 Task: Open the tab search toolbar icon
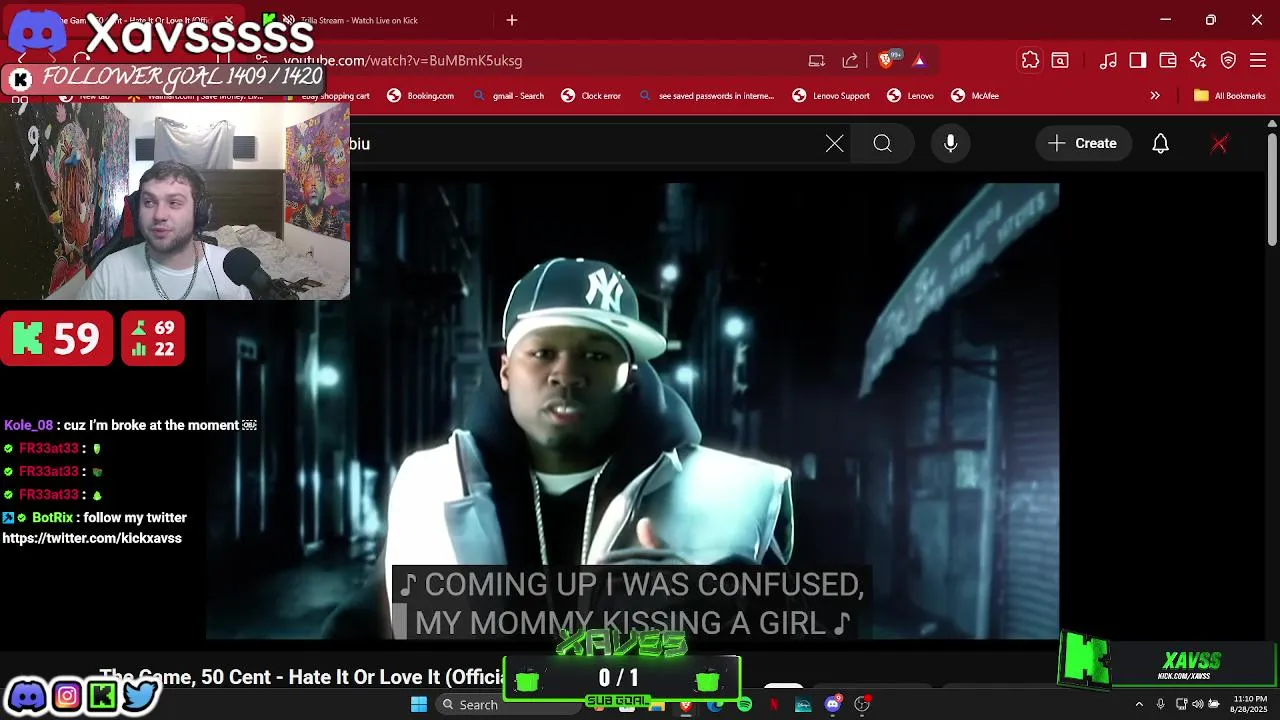click(x=1060, y=60)
